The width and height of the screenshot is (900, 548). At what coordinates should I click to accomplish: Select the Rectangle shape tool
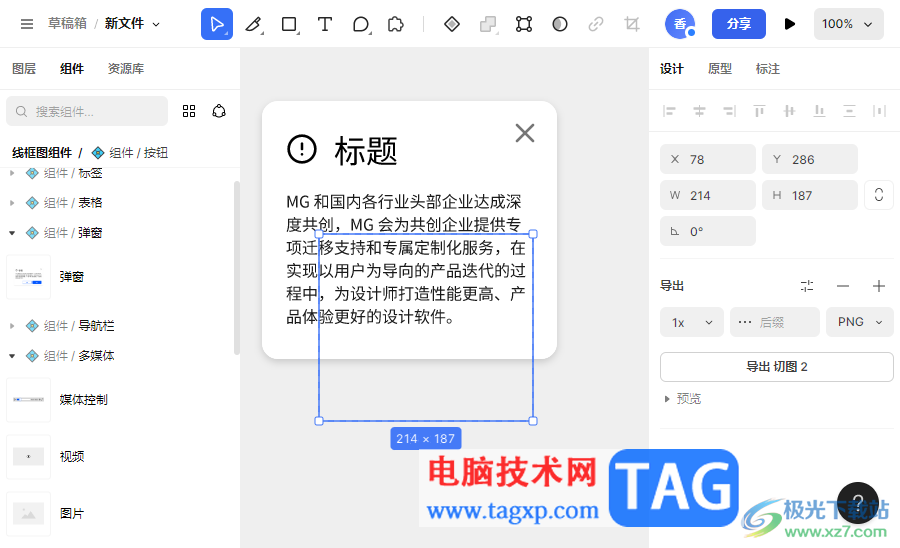(289, 24)
